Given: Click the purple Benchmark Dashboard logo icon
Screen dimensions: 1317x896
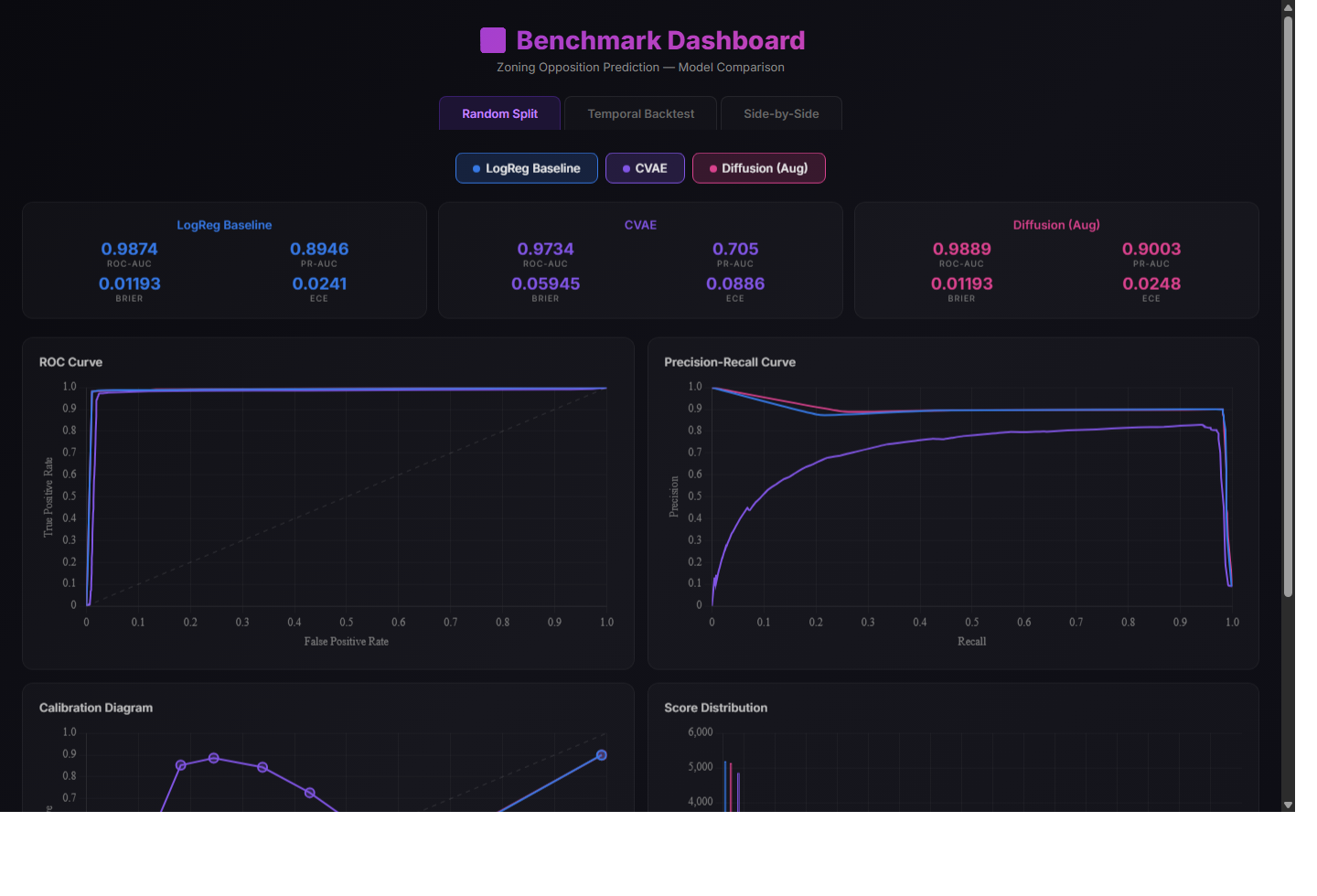Looking at the screenshot, I should (x=493, y=39).
